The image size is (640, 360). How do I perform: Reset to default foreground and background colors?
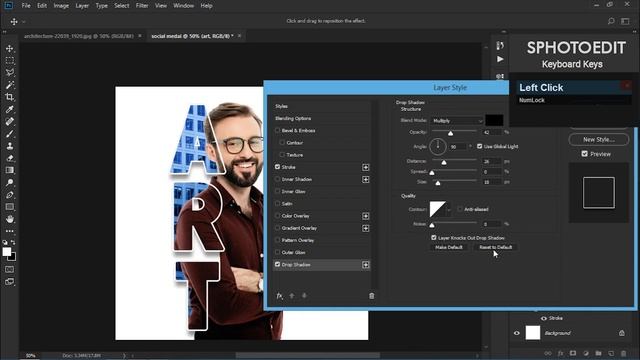coord(5,242)
